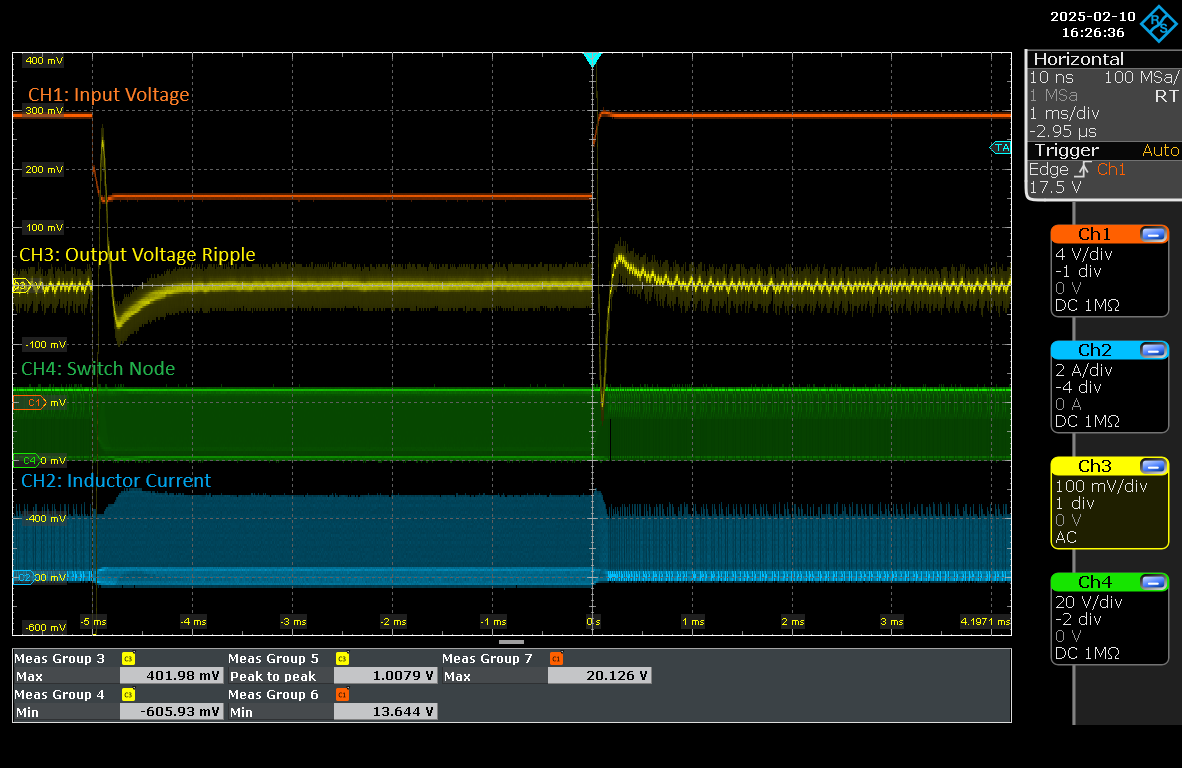Open Ch3 AC coupling setting
The image size is (1182, 768).
[x=1066, y=537]
